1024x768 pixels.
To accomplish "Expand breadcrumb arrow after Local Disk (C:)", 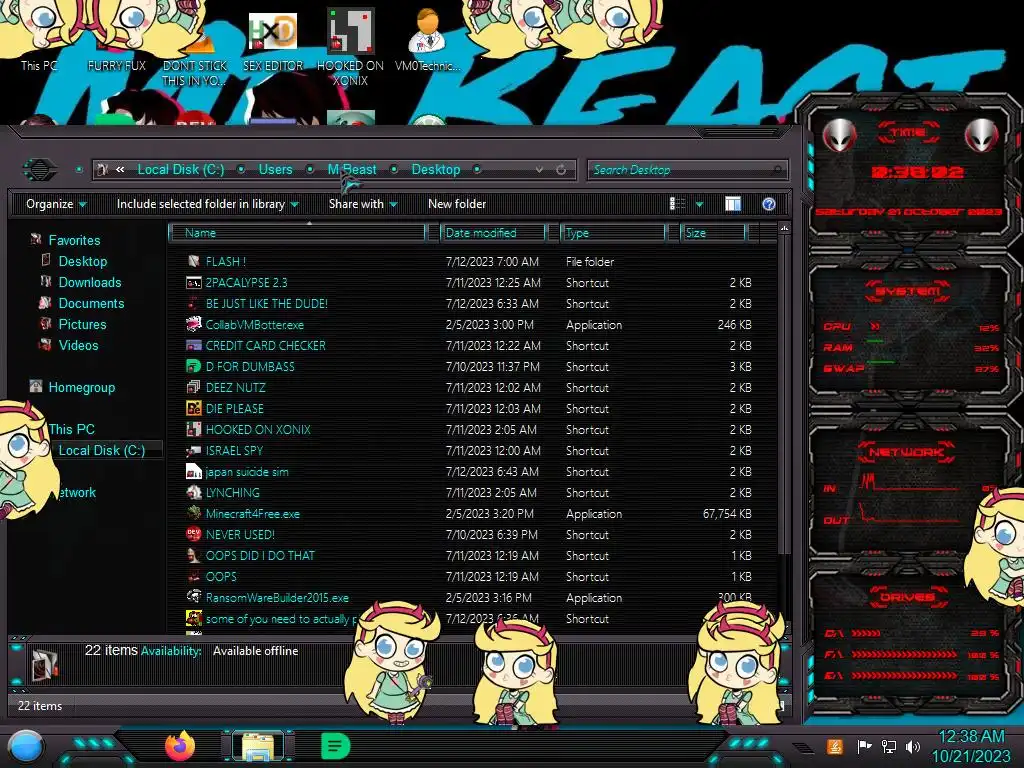I will (241, 170).
